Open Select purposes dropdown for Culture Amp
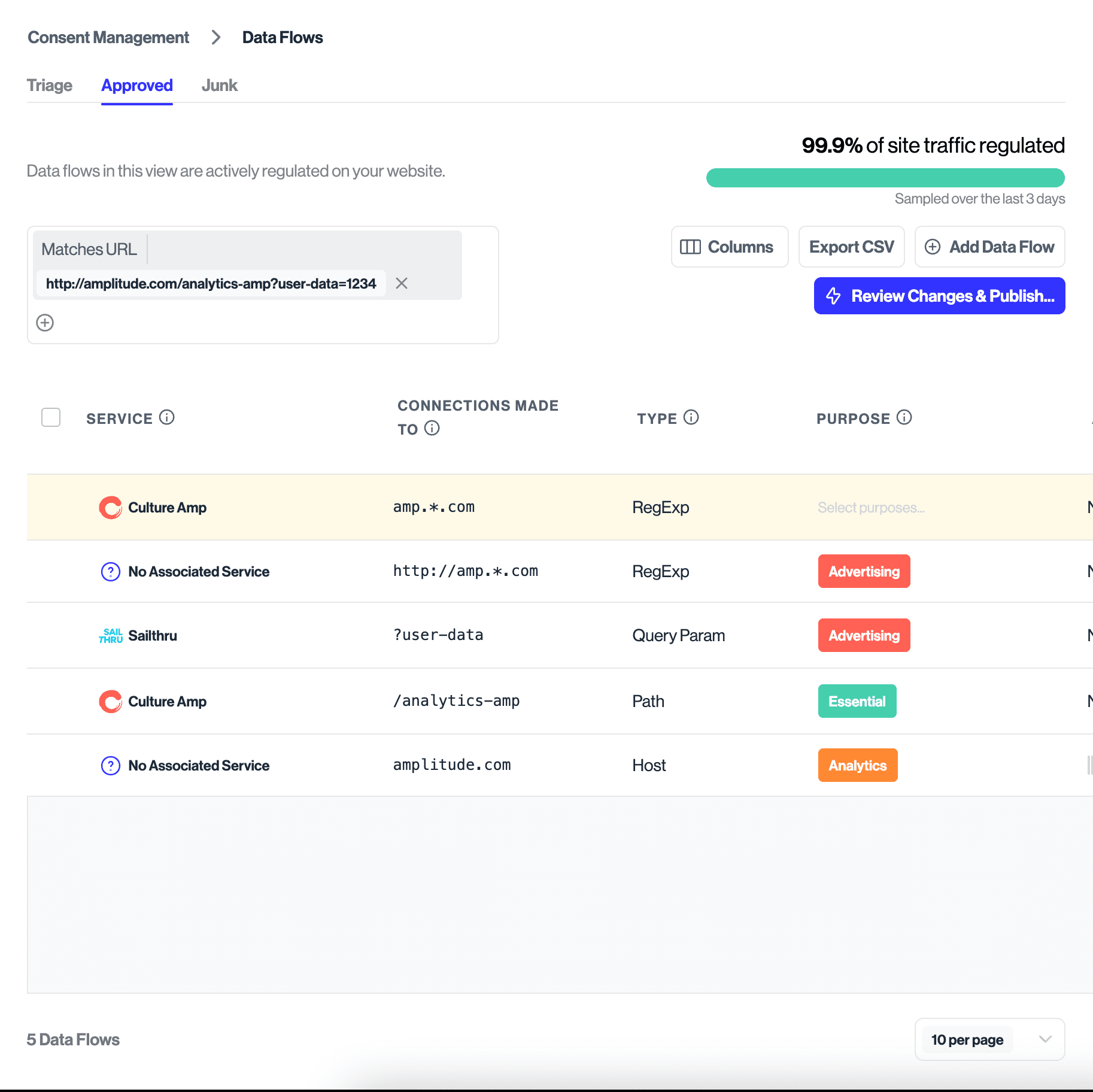 tap(871, 508)
